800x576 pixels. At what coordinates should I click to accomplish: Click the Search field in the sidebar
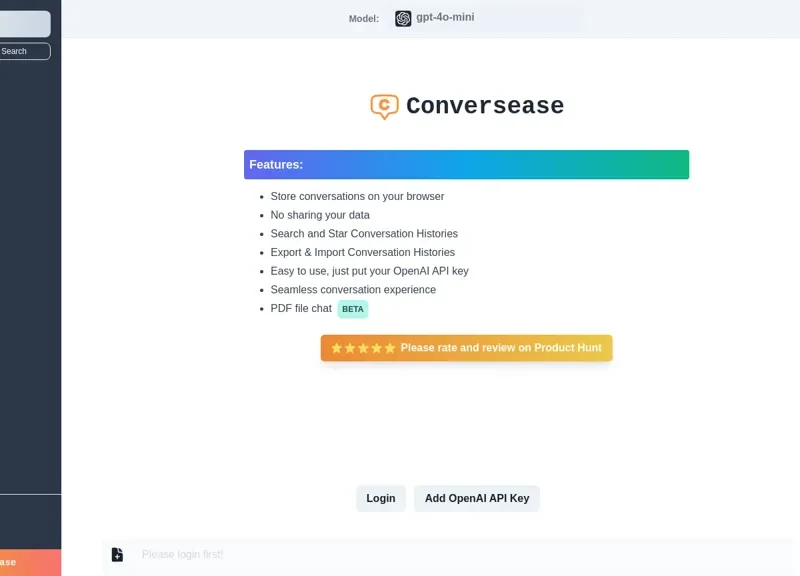(x=24, y=51)
